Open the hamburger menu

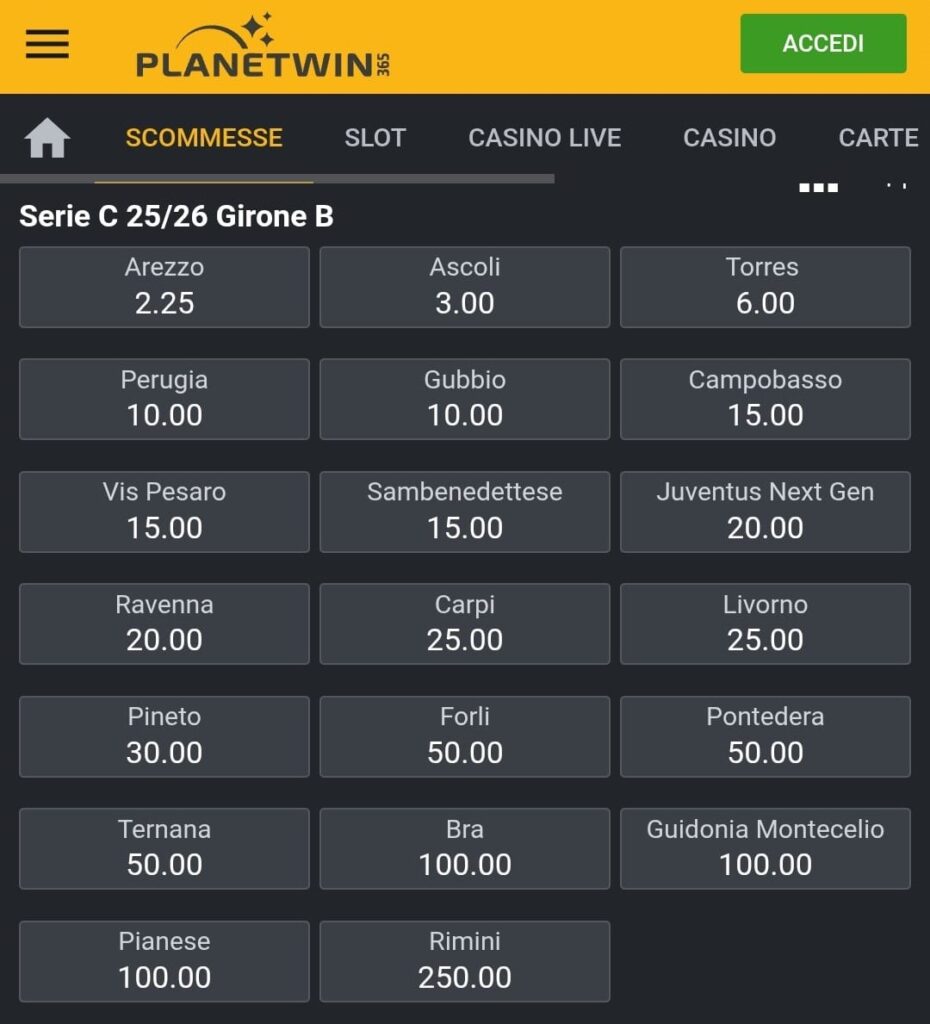click(47, 44)
